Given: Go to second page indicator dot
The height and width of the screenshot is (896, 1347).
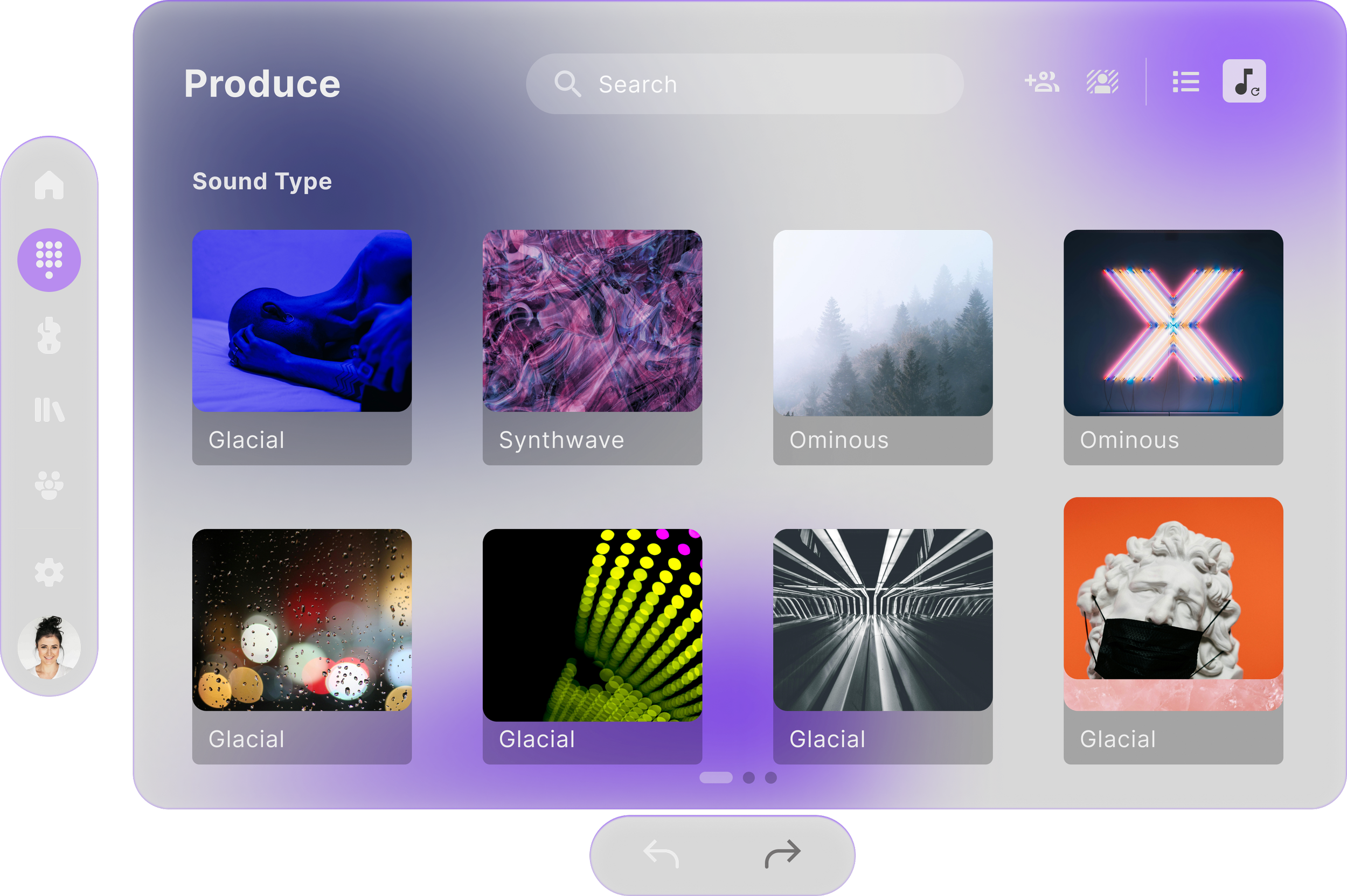Looking at the screenshot, I should tap(748, 777).
